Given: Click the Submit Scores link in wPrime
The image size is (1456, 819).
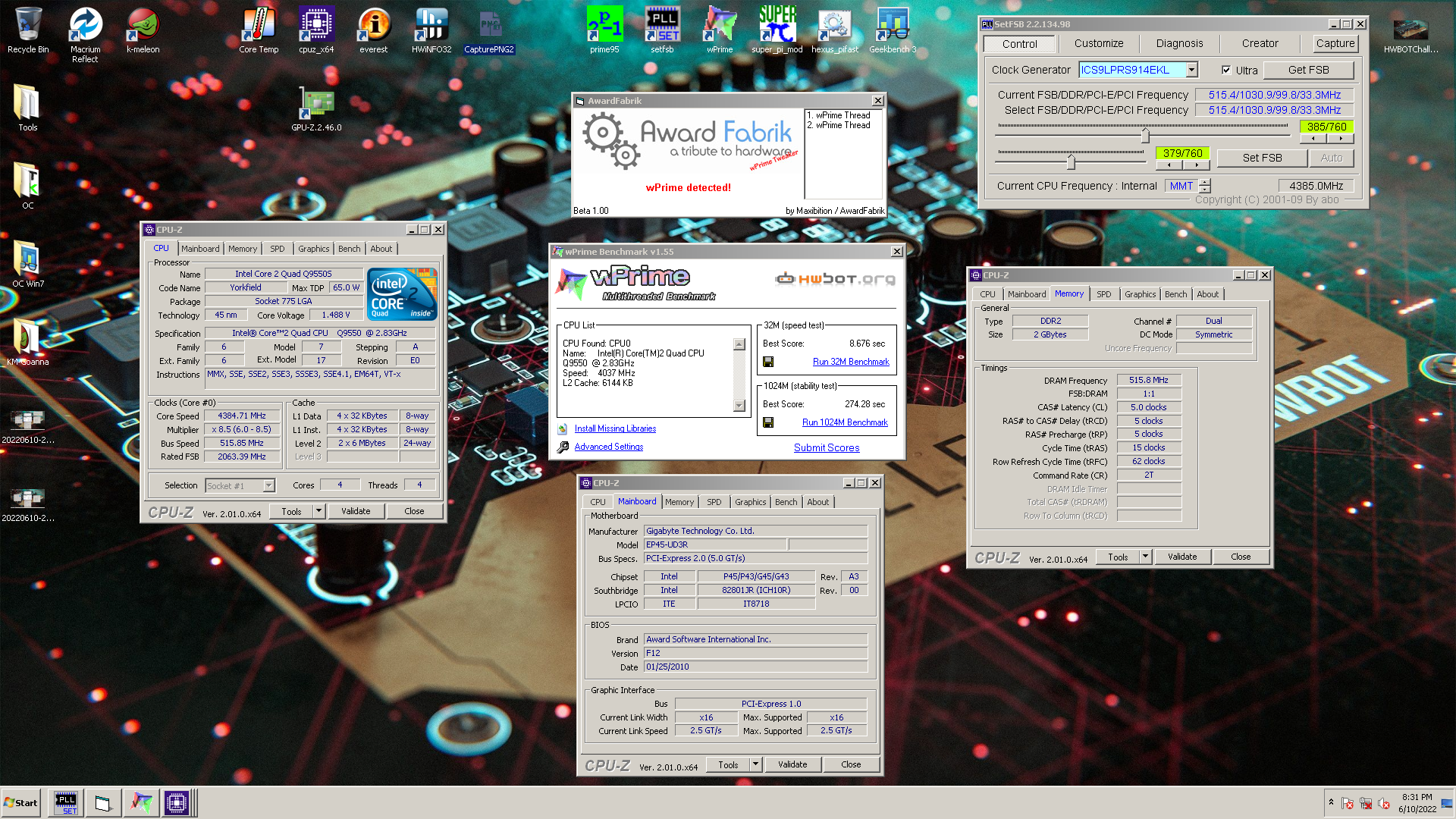Looking at the screenshot, I should coord(827,447).
